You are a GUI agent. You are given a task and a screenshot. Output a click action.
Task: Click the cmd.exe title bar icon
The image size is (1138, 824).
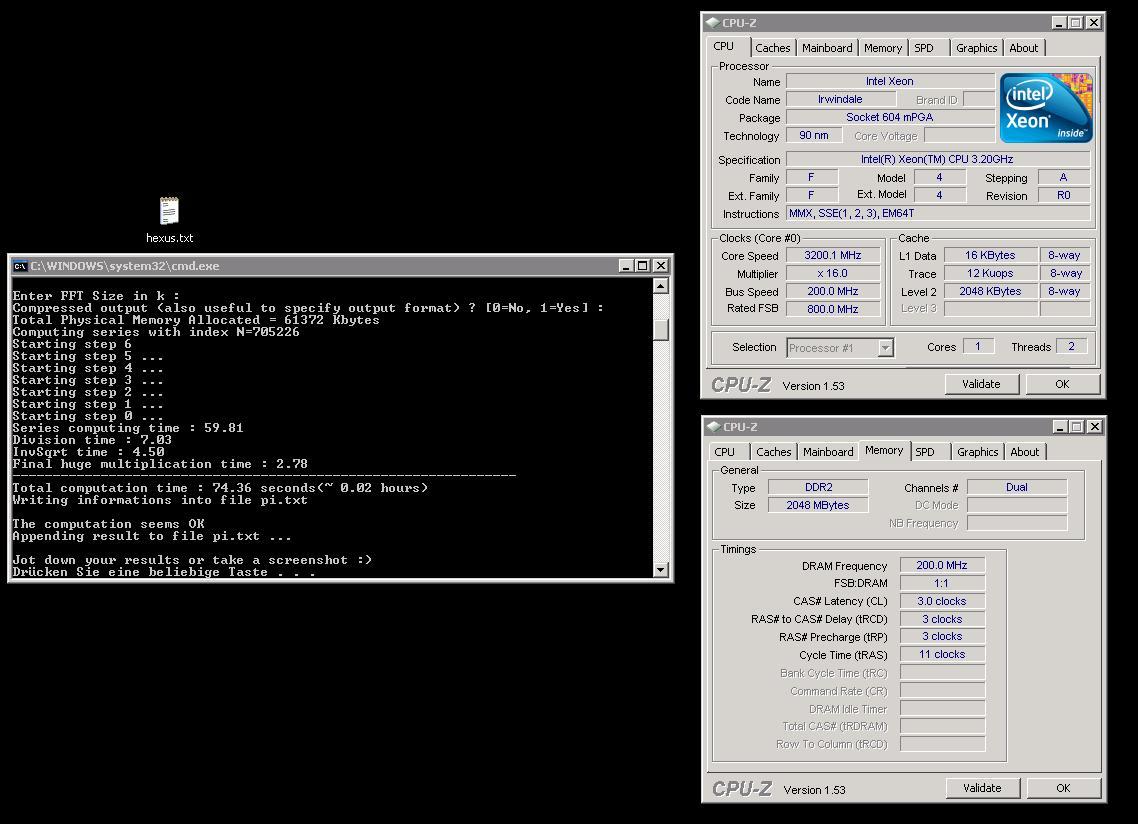pyautogui.click(x=20, y=266)
